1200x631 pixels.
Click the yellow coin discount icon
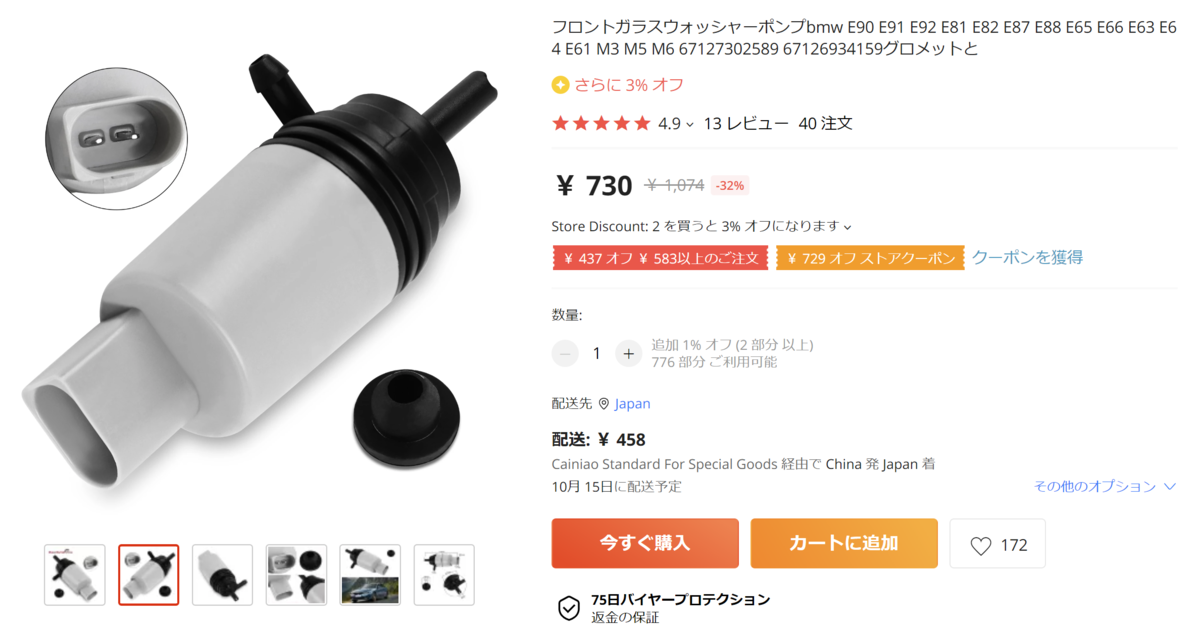coord(560,85)
